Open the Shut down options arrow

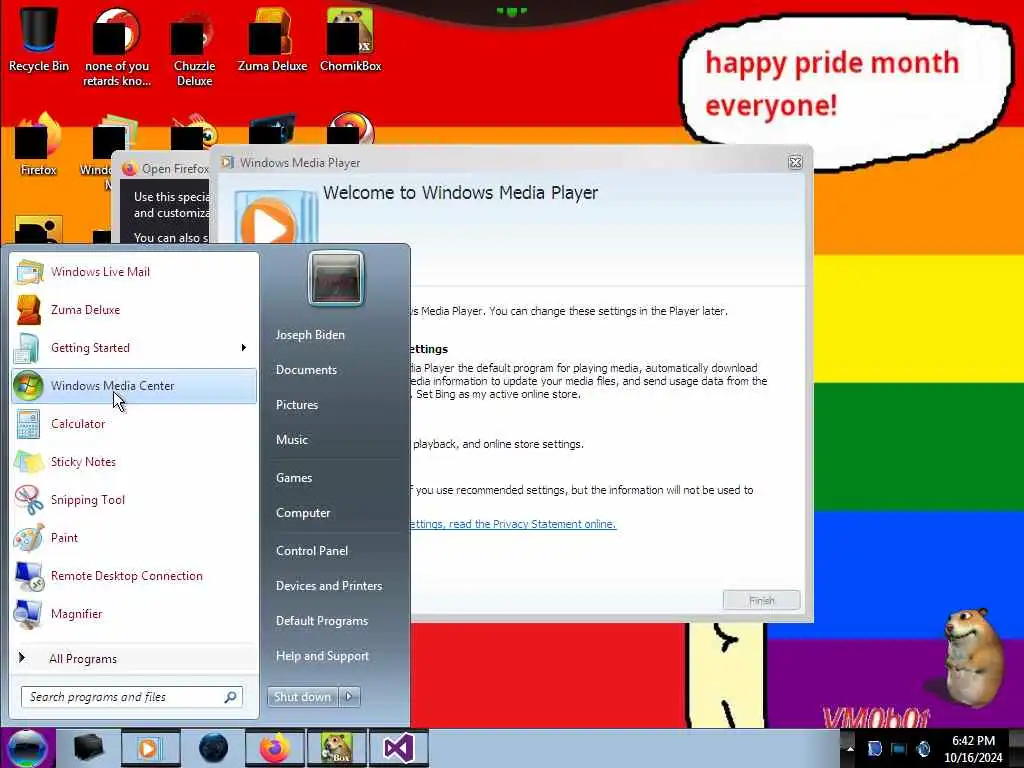coord(349,697)
